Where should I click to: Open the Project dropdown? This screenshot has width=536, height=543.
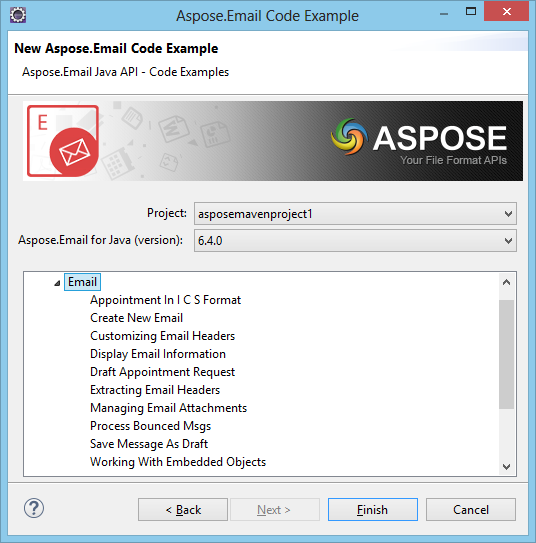click(355, 214)
